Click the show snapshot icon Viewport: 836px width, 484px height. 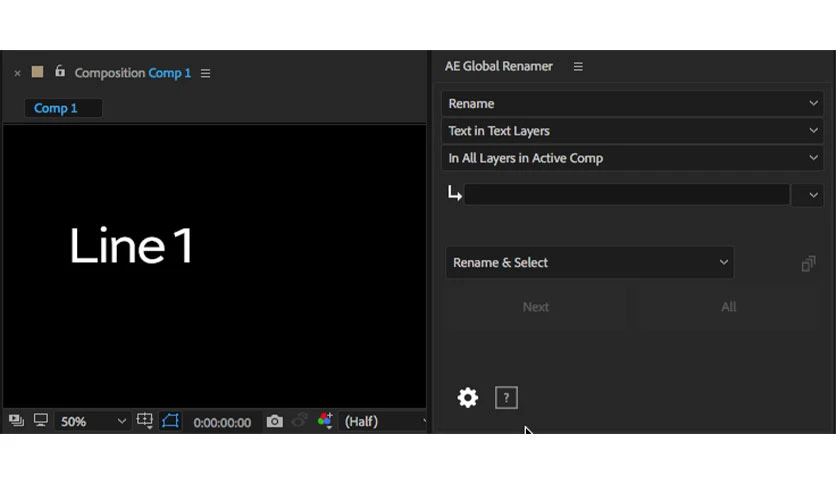coord(300,420)
